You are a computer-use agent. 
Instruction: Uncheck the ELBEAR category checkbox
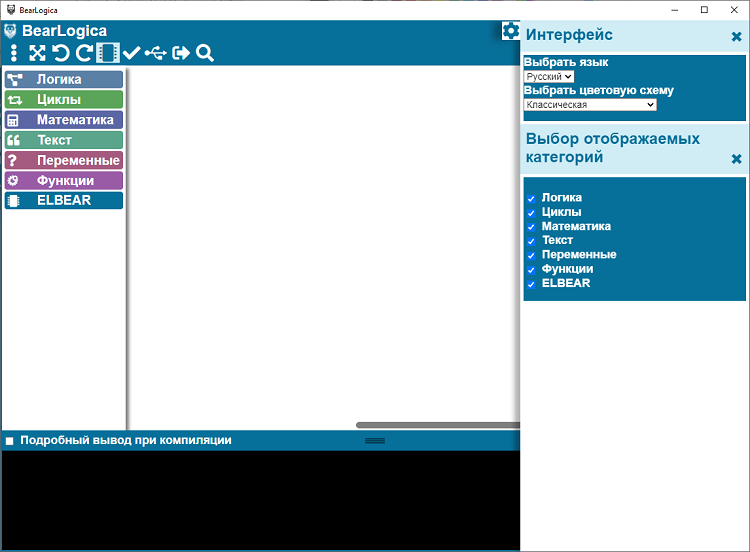click(x=531, y=284)
